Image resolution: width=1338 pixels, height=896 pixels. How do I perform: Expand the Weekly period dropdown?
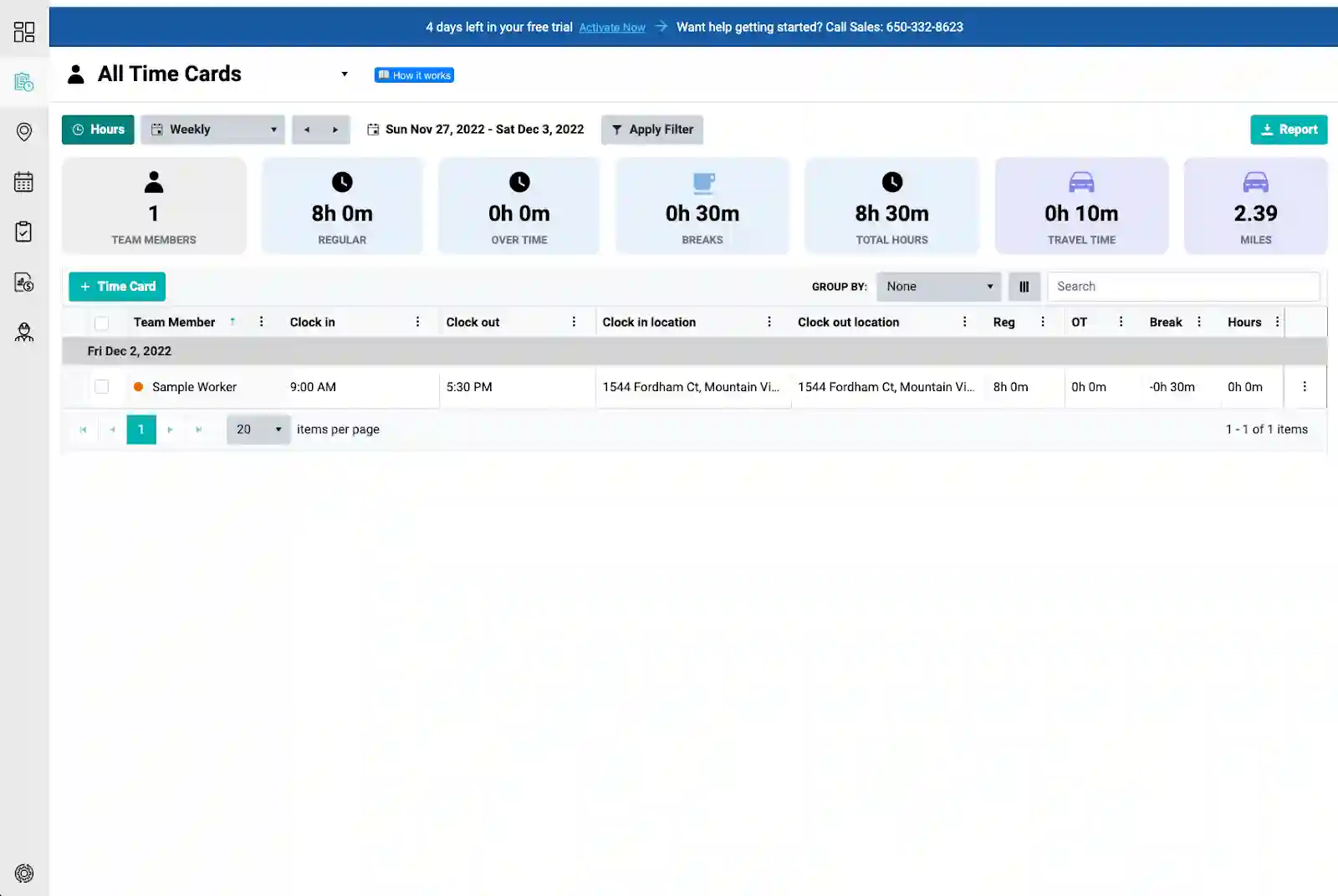[x=212, y=130]
